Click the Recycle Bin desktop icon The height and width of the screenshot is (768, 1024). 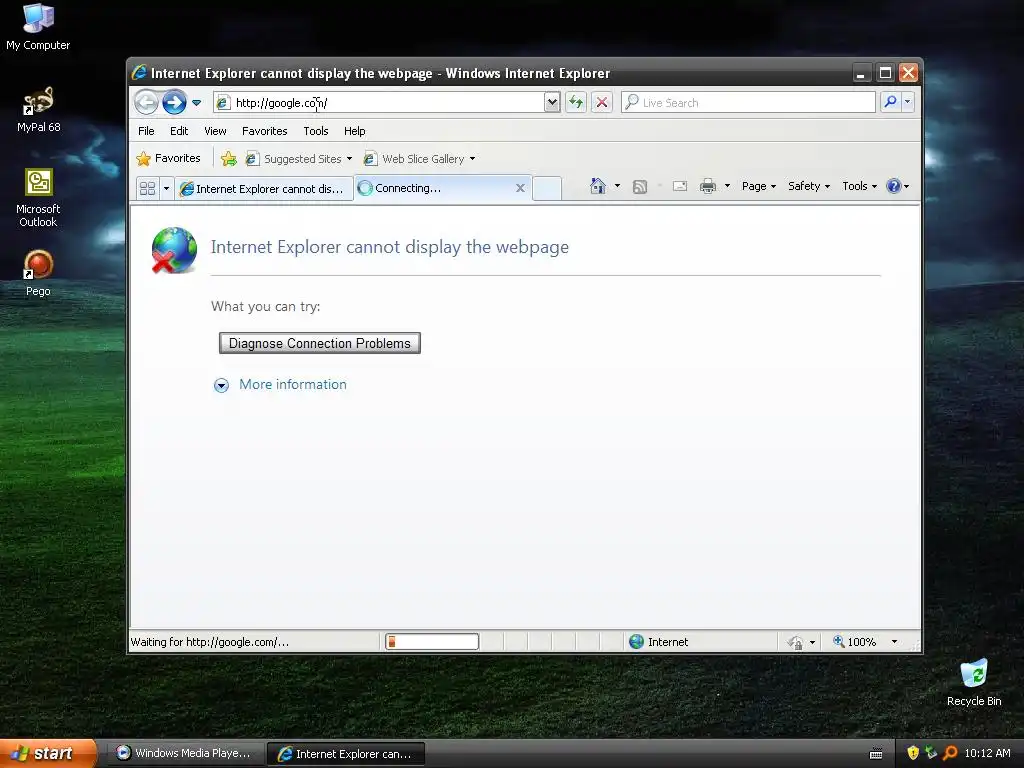click(974, 682)
